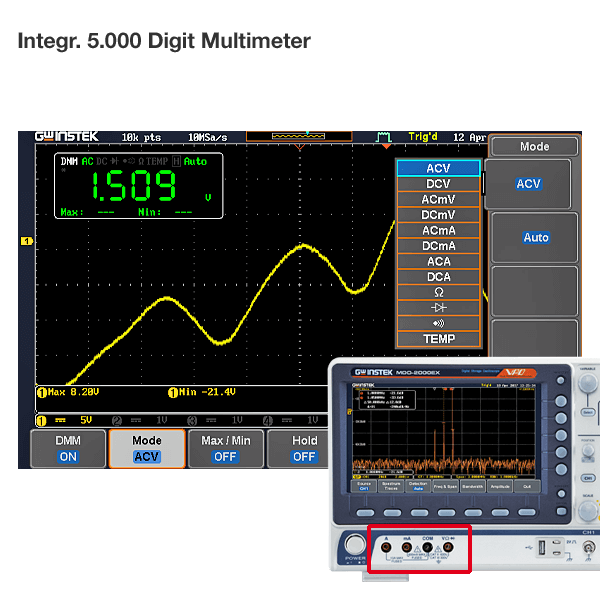The height and width of the screenshot is (600, 600).
Task: Select the Ω resistance mode
Action: click(438, 292)
